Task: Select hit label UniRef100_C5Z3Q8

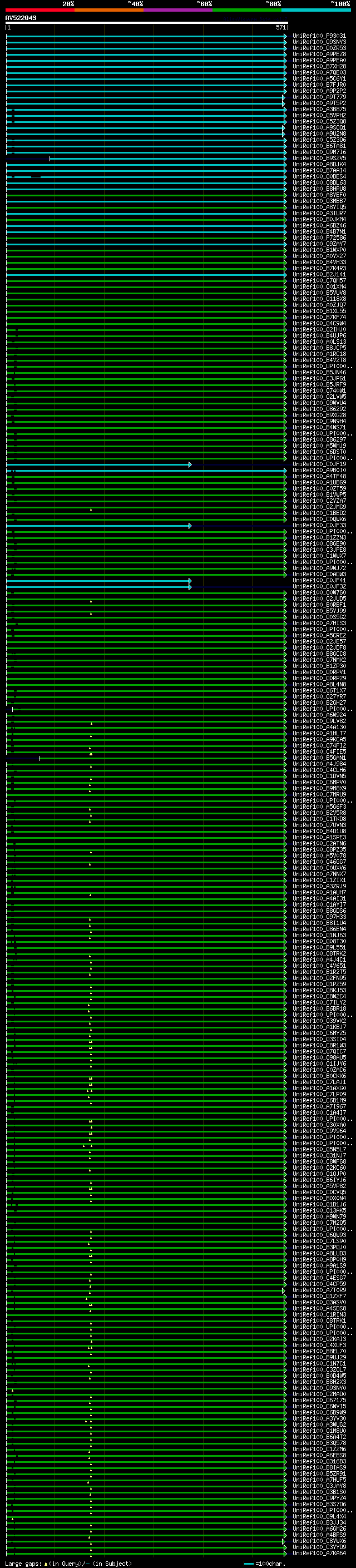Action: point(319,122)
